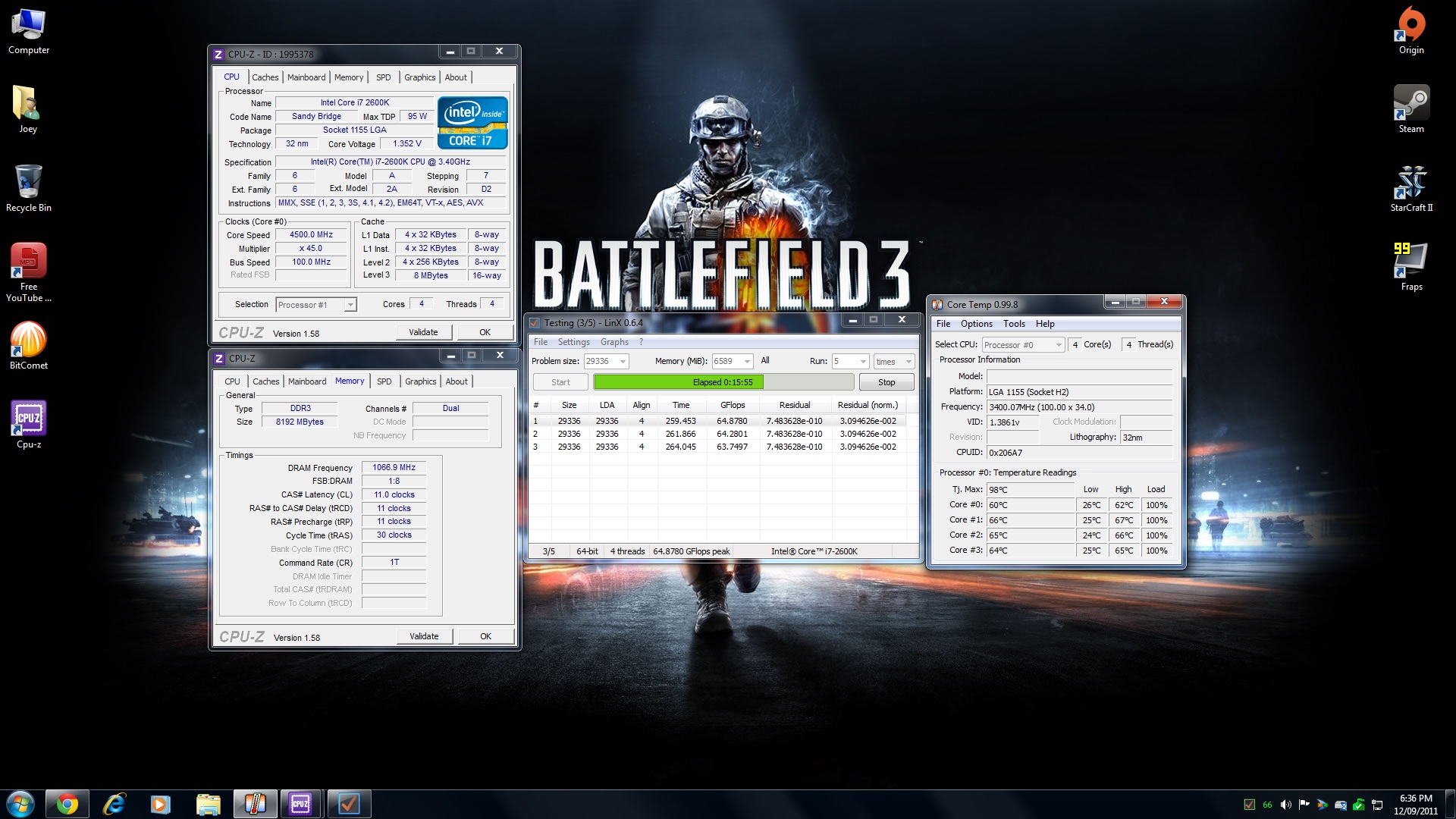The width and height of the screenshot is (1456, 819).
Task: Click the Show desktop button at taskbar end
Action: 1450,804
